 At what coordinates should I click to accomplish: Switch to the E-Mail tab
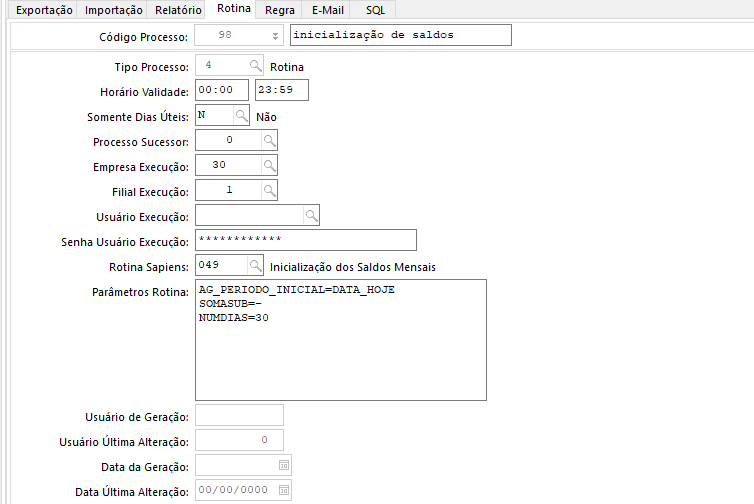click(327, 10)
